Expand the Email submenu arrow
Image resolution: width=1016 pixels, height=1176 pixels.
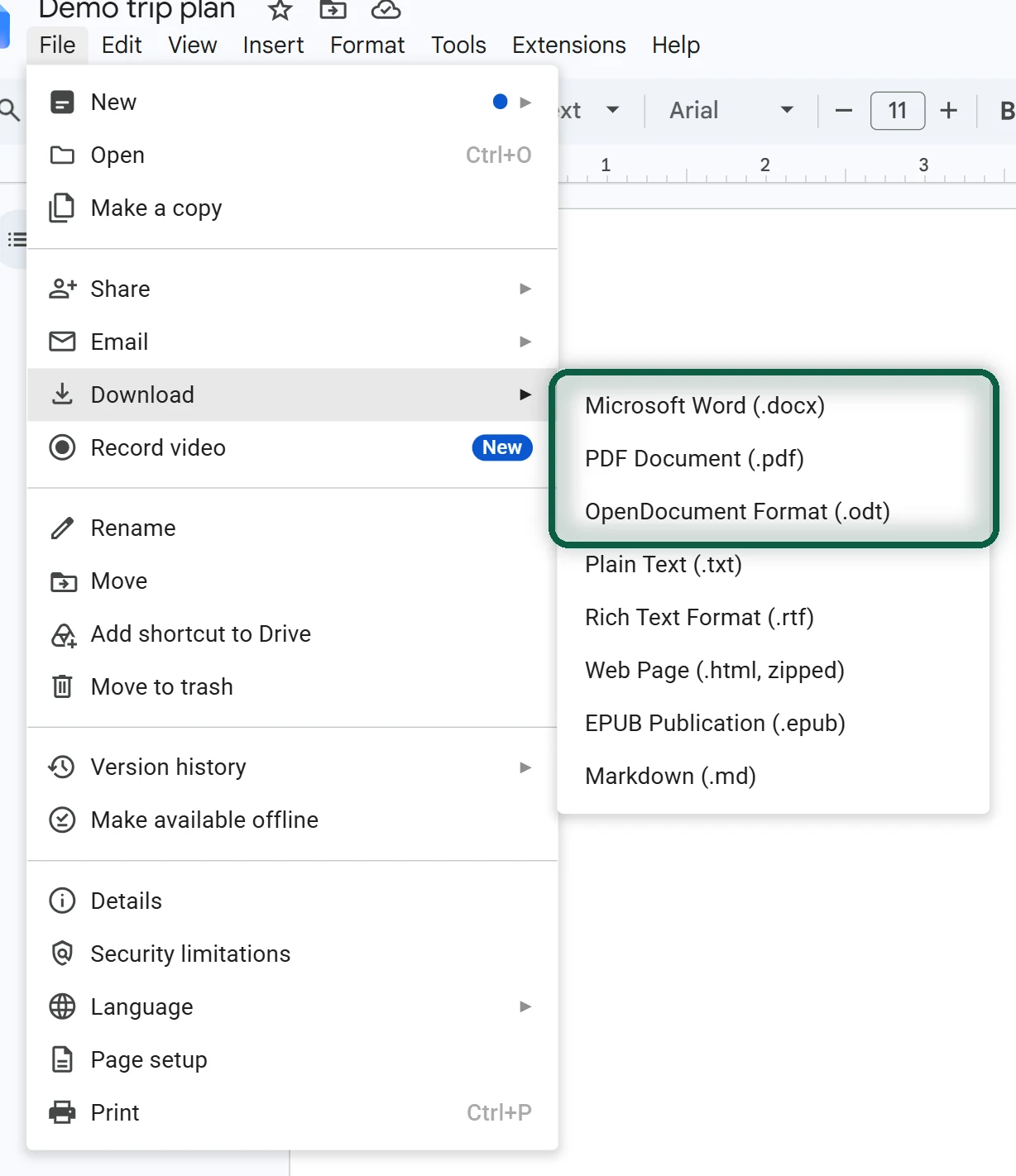tap(525, 342)
